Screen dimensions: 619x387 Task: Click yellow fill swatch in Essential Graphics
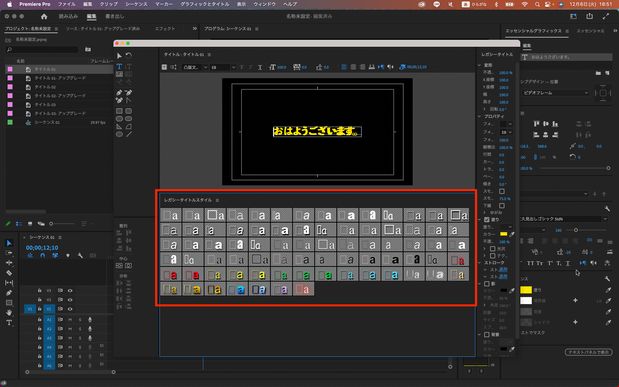526,290
